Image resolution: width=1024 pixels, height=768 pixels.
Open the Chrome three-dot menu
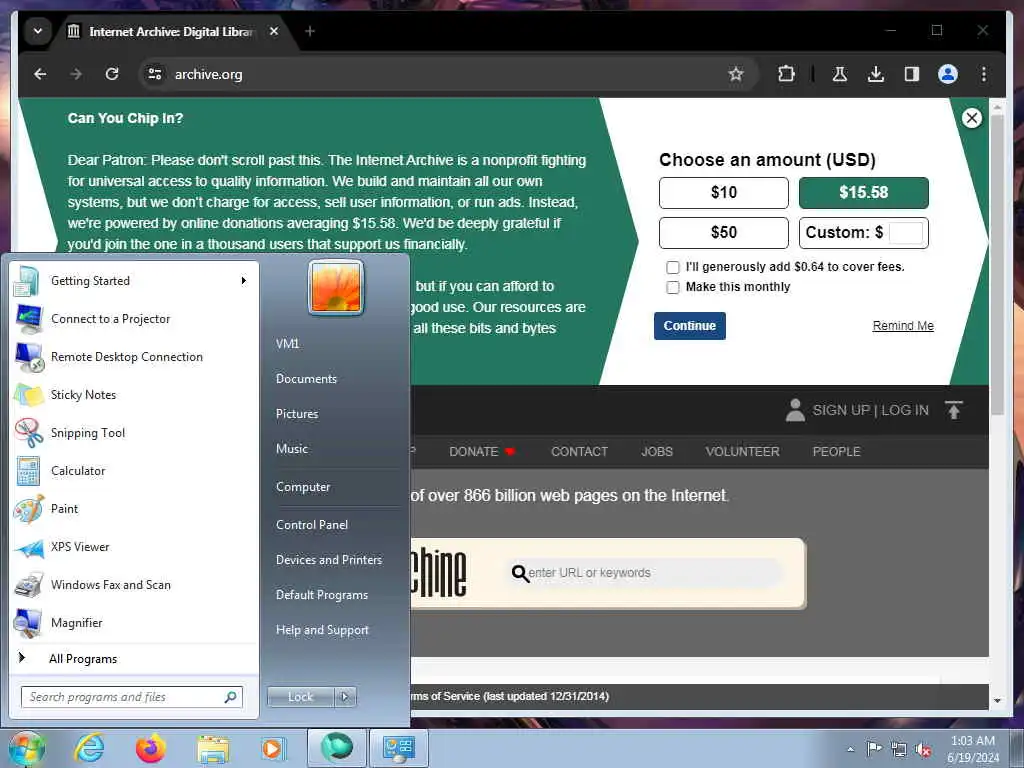[984, 74]
